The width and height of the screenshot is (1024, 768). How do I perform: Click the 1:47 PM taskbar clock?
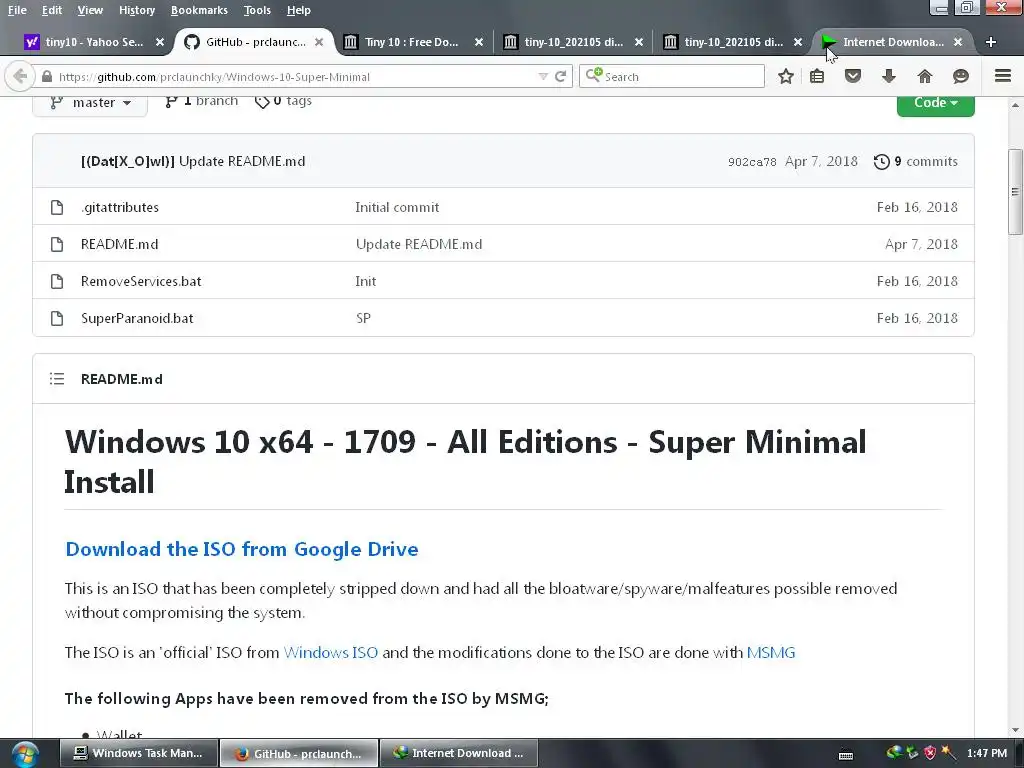point(987,753)
